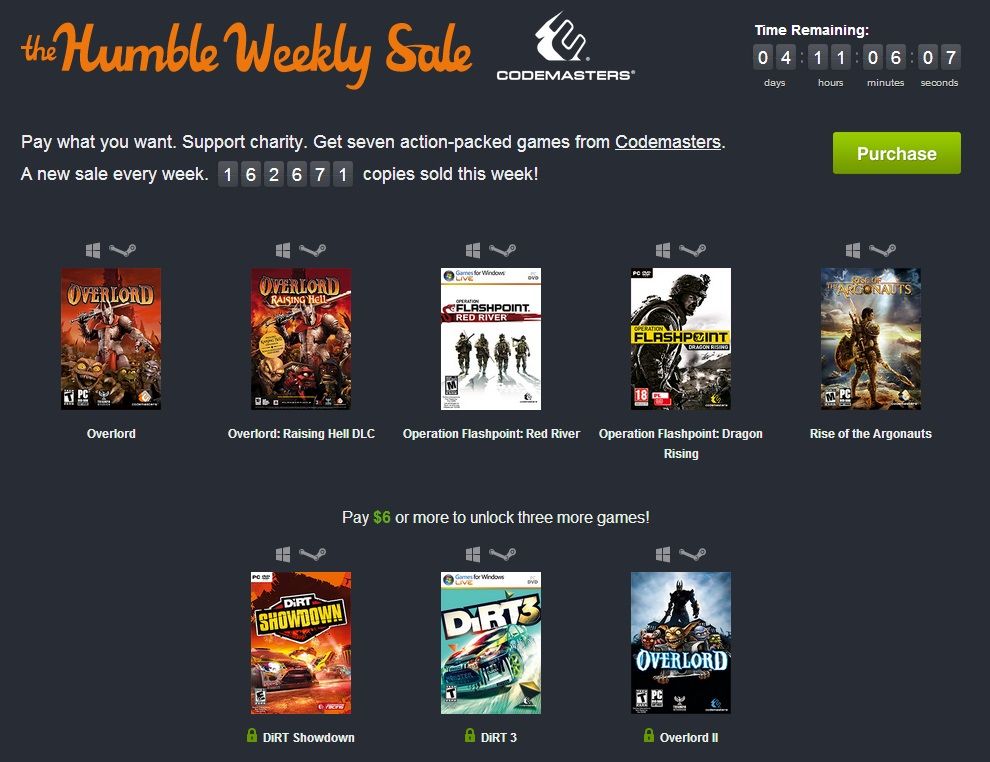Click the green lock icon beside DiRT 3
Image resolution: width=990 pixels, height=762 pixels.
[x=470, y=735]
